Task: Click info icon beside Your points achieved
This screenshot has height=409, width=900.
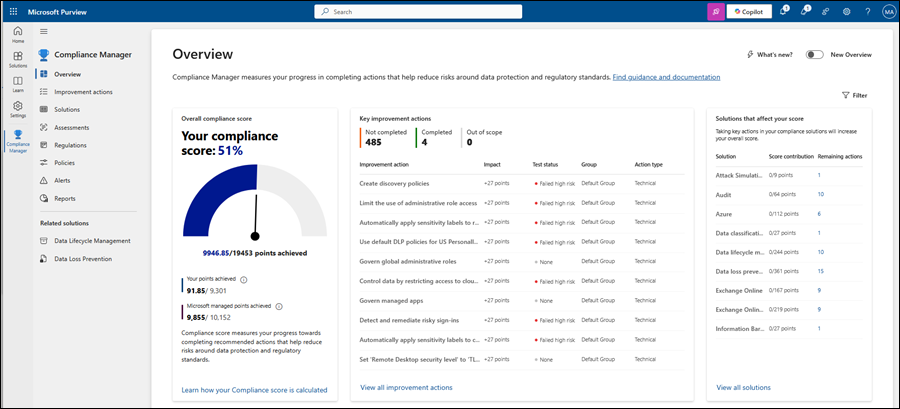Action: pos(244,280)
